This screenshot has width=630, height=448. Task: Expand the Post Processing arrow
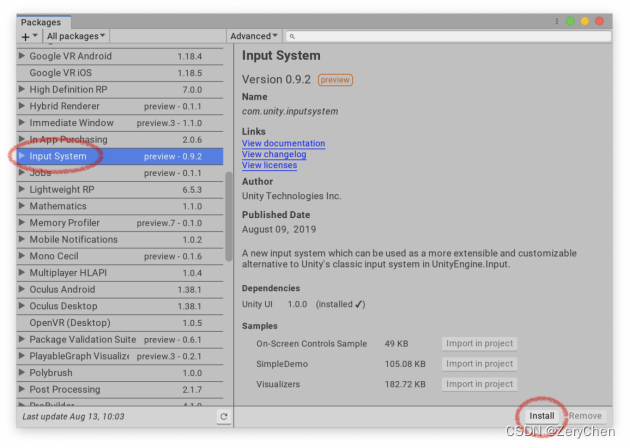tap(22, 389)
